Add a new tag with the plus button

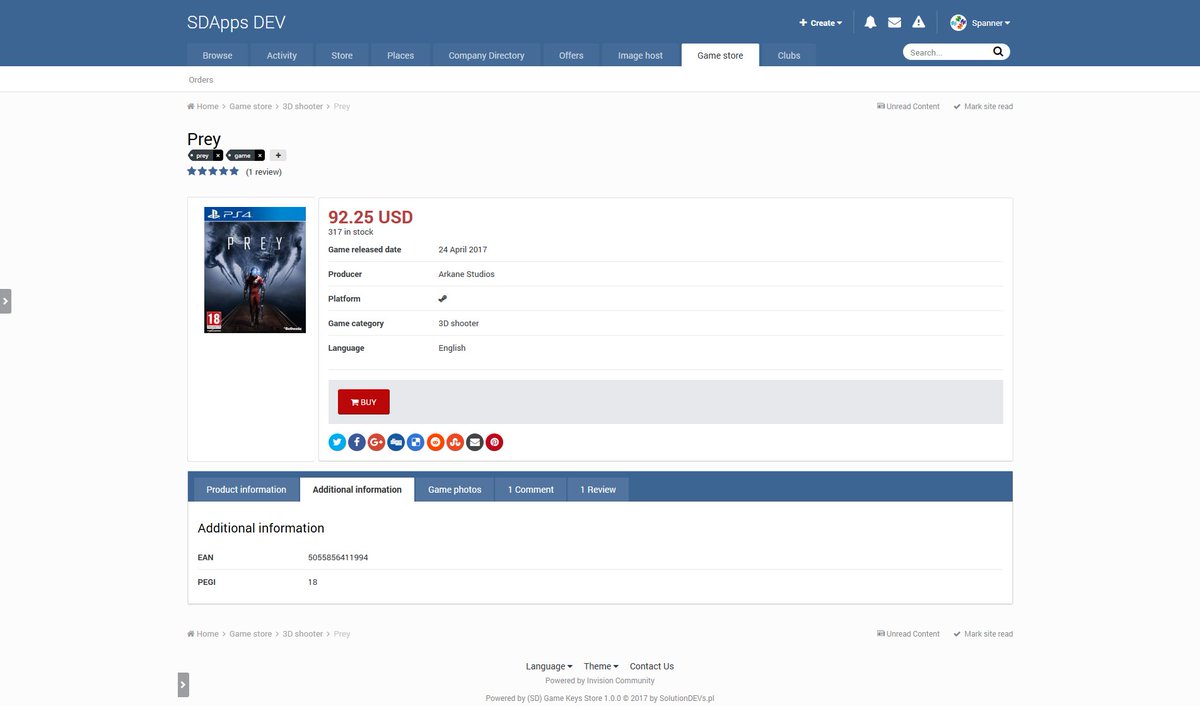(x=278, y=156)
